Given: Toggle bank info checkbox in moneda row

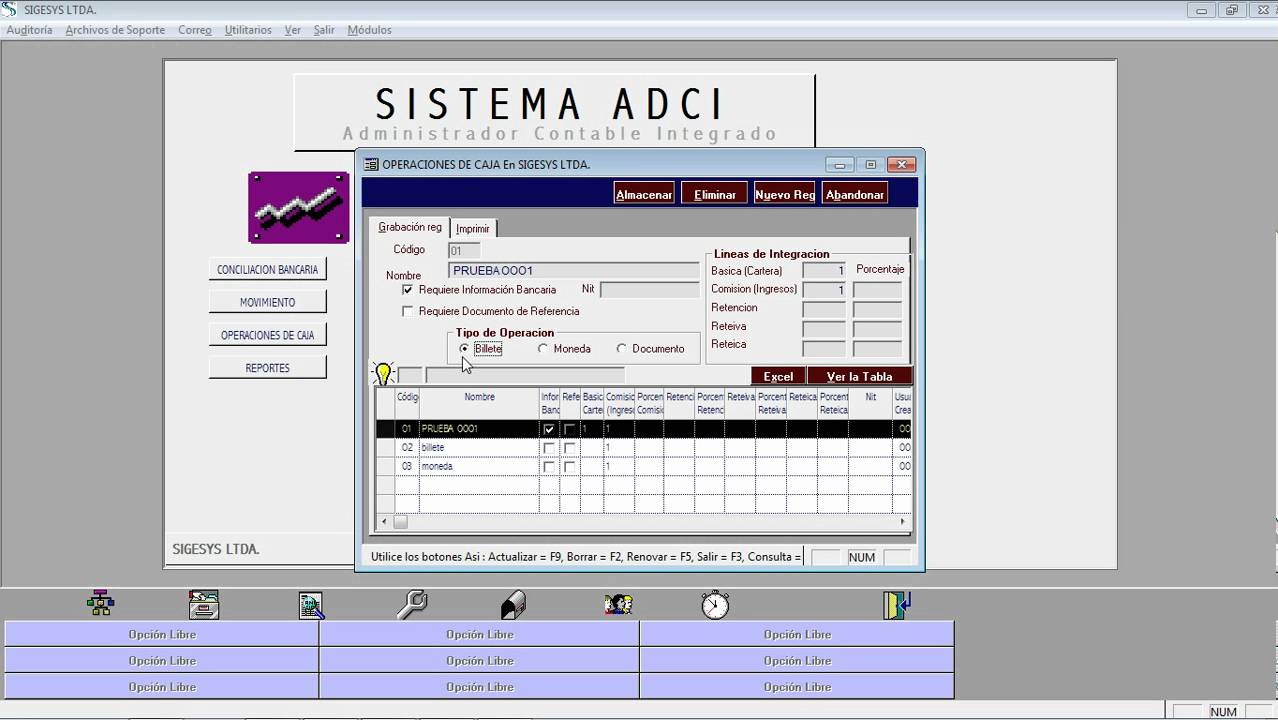Looking at the screenshot, I should point(548,467).
